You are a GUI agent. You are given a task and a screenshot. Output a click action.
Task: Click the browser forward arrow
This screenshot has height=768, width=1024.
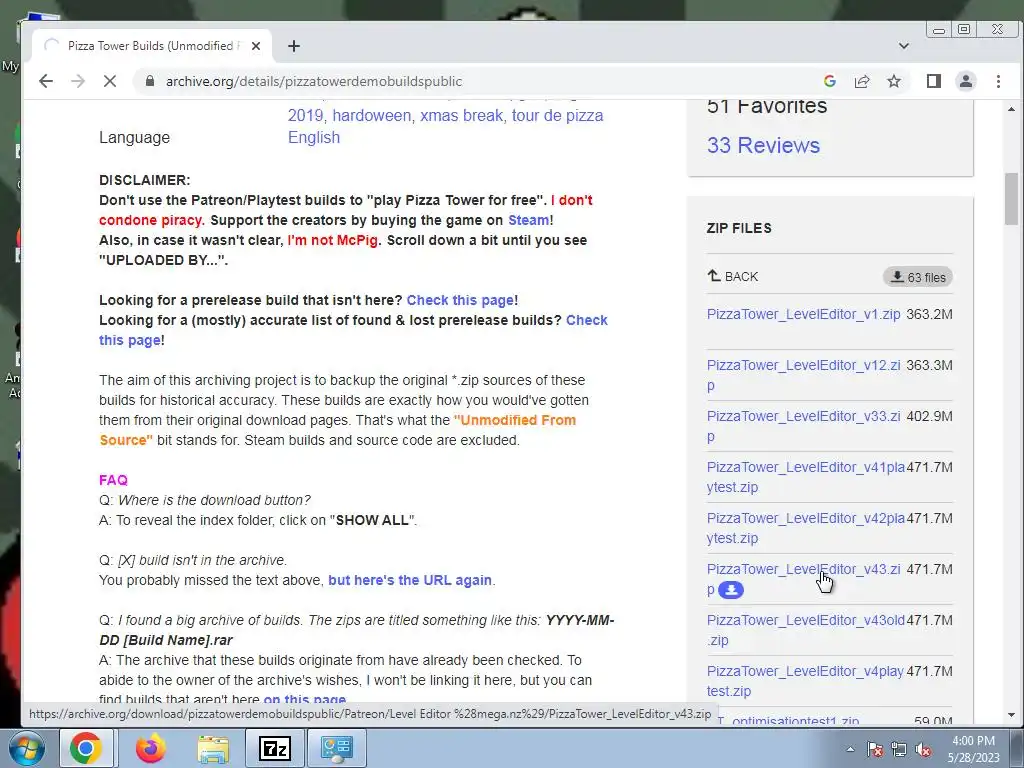pyautogui.click(x=78, y=81)
